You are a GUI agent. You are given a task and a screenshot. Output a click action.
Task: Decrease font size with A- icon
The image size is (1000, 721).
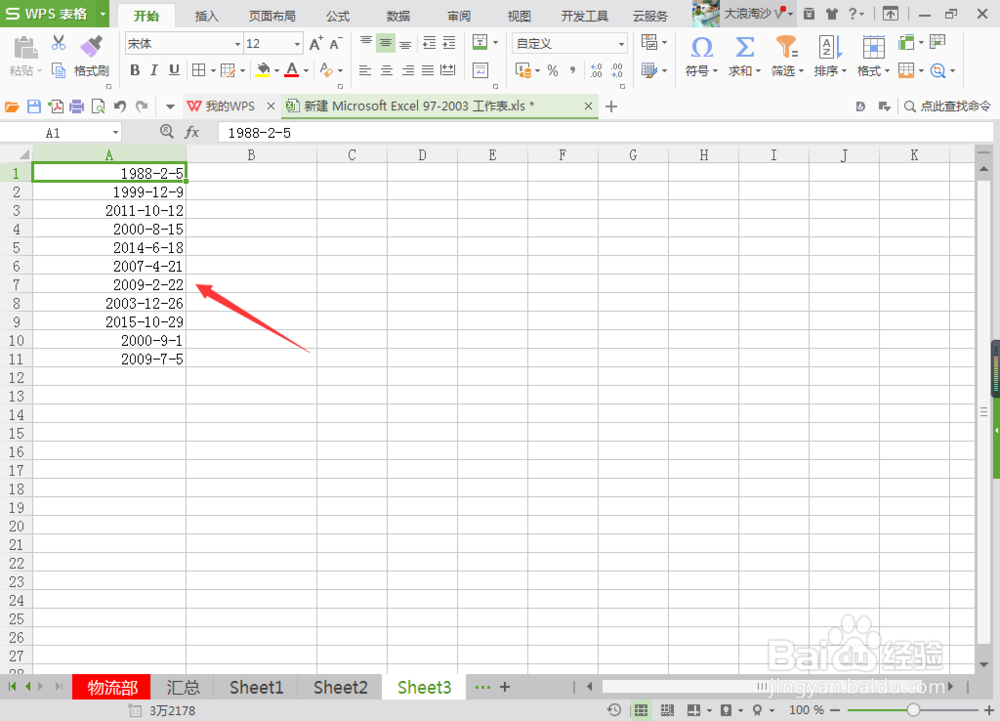(x=335, y=43)
